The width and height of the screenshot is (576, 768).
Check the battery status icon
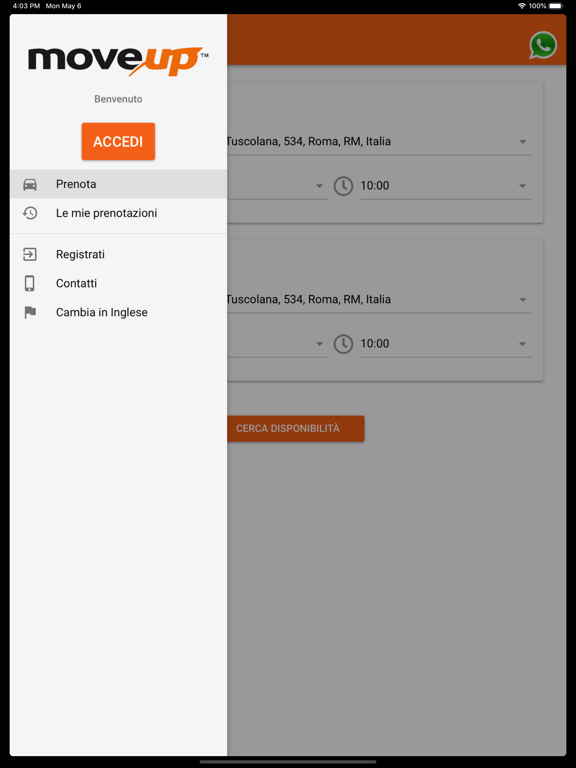point(556,6)
